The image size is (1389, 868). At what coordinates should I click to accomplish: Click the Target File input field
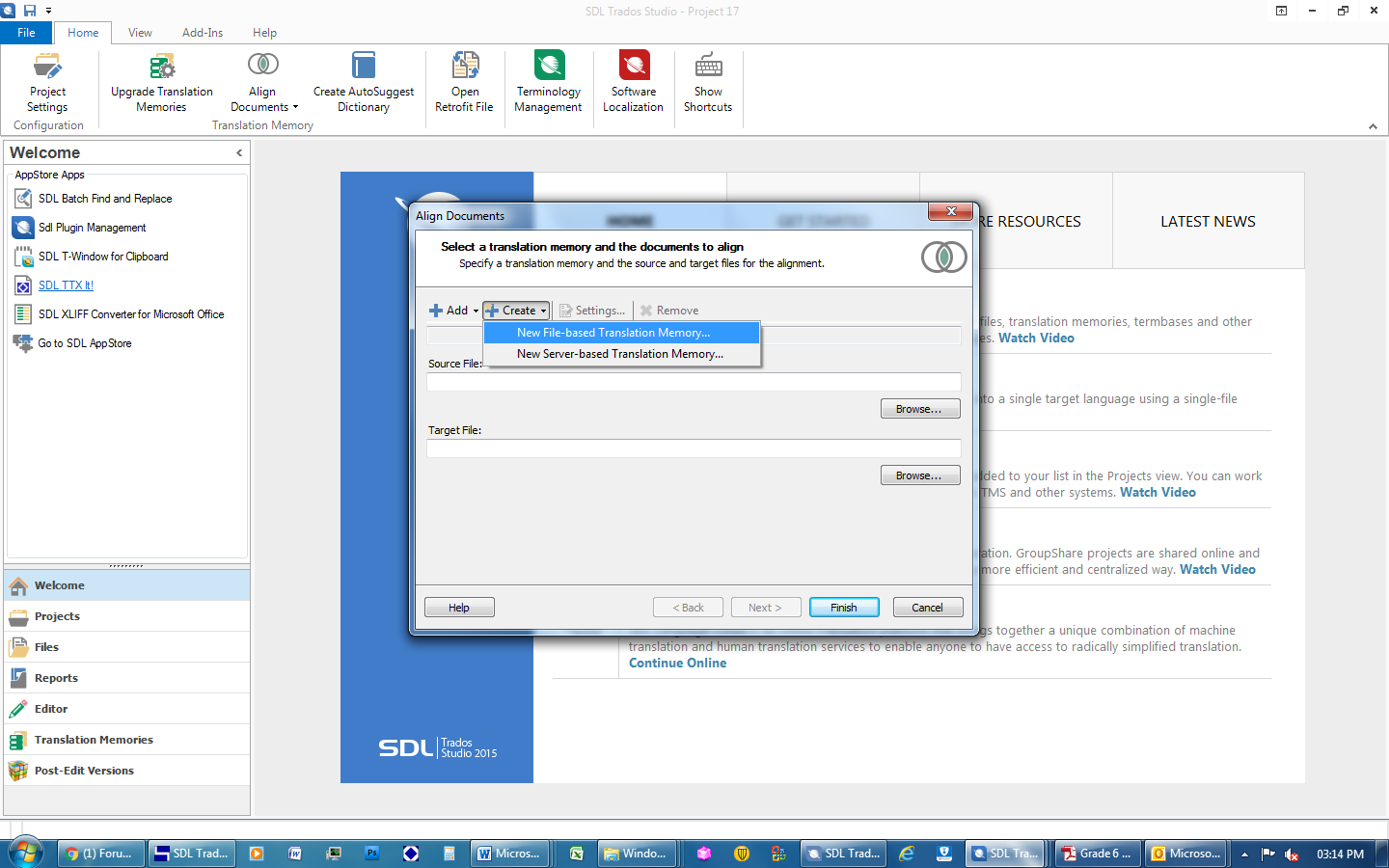[694, 448]
